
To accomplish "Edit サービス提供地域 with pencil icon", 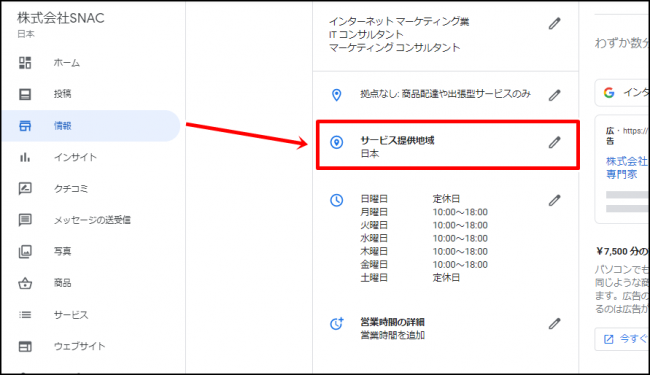I will click(554, 143).
